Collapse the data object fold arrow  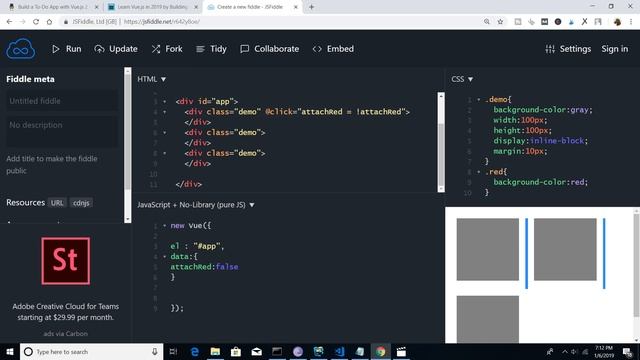pos(164,257)
